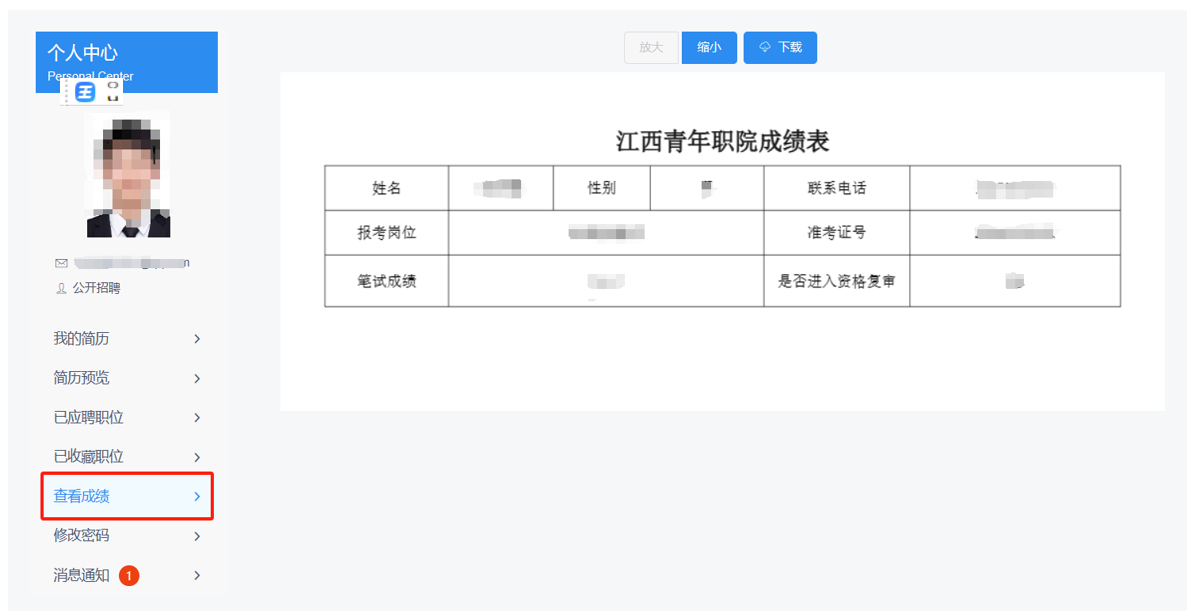The image size is (1189, 616).
Task: Download the score sheet via 下载
Action: [x=780, y=47]
